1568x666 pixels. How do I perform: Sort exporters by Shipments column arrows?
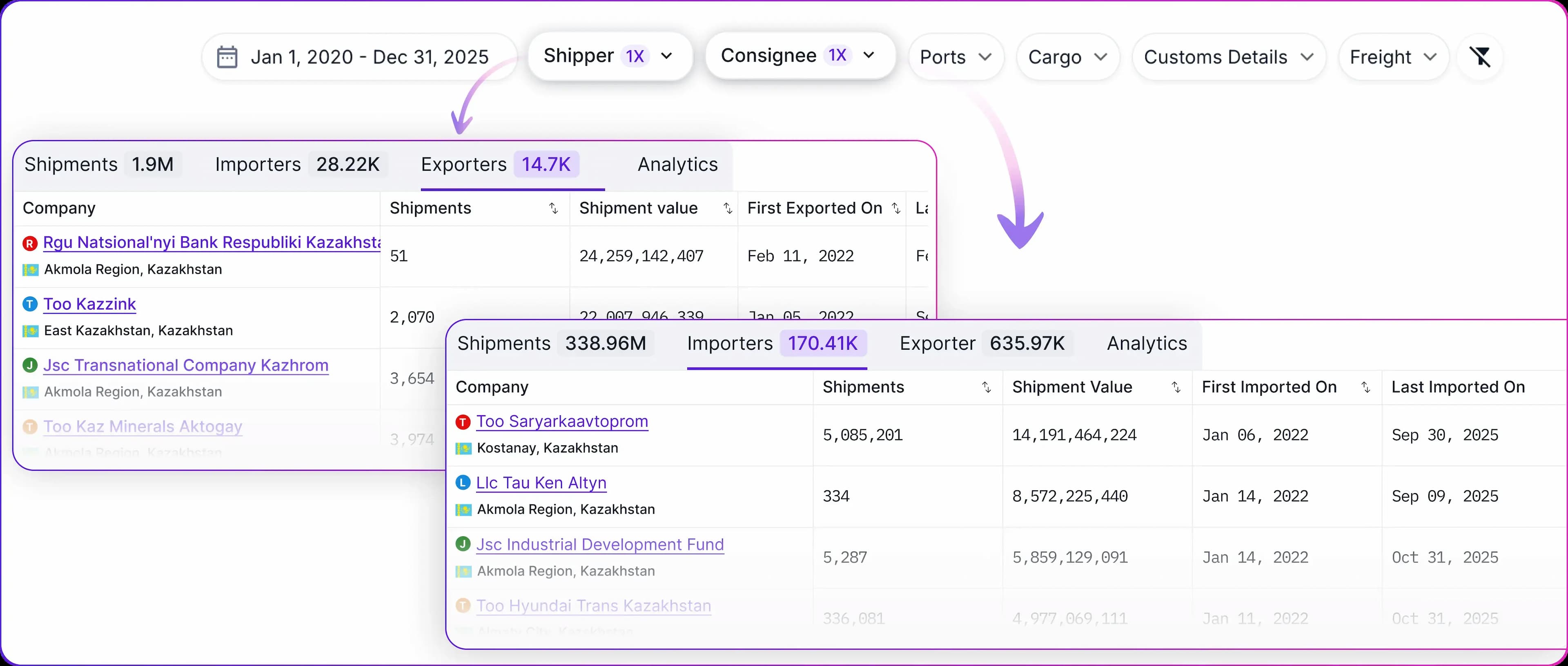553,208
